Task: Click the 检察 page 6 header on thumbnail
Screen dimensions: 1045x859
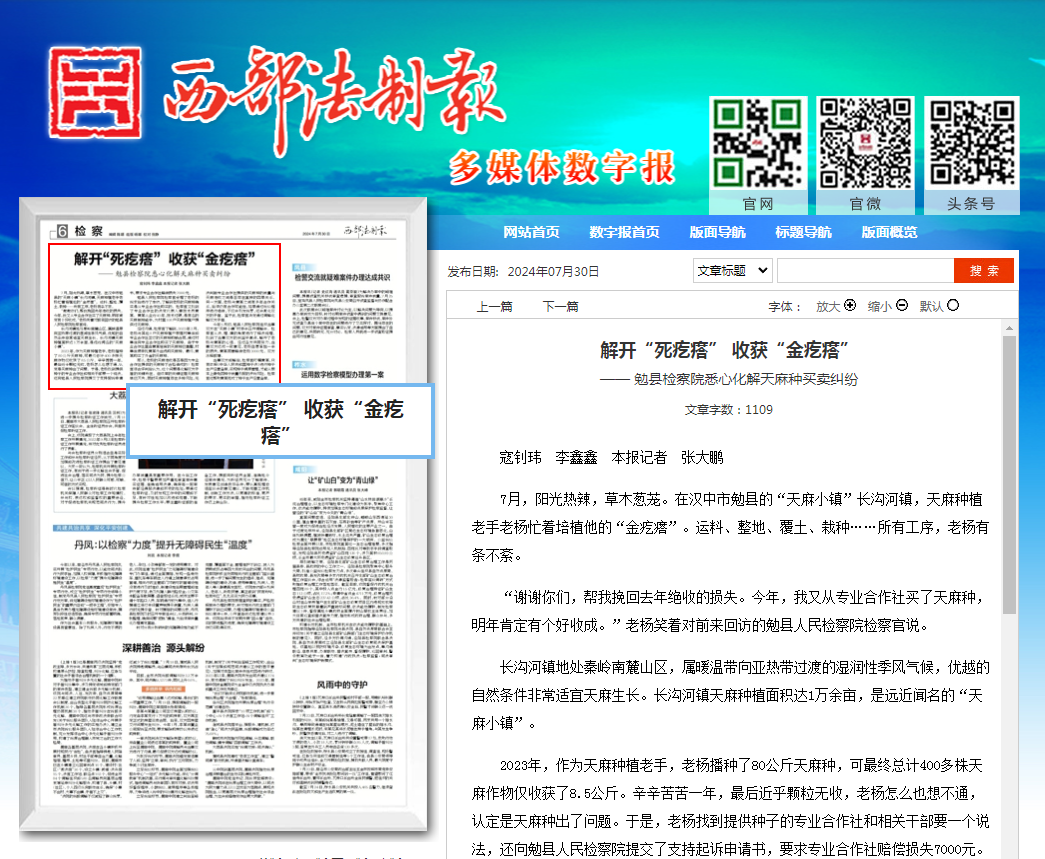Action: 79,231
